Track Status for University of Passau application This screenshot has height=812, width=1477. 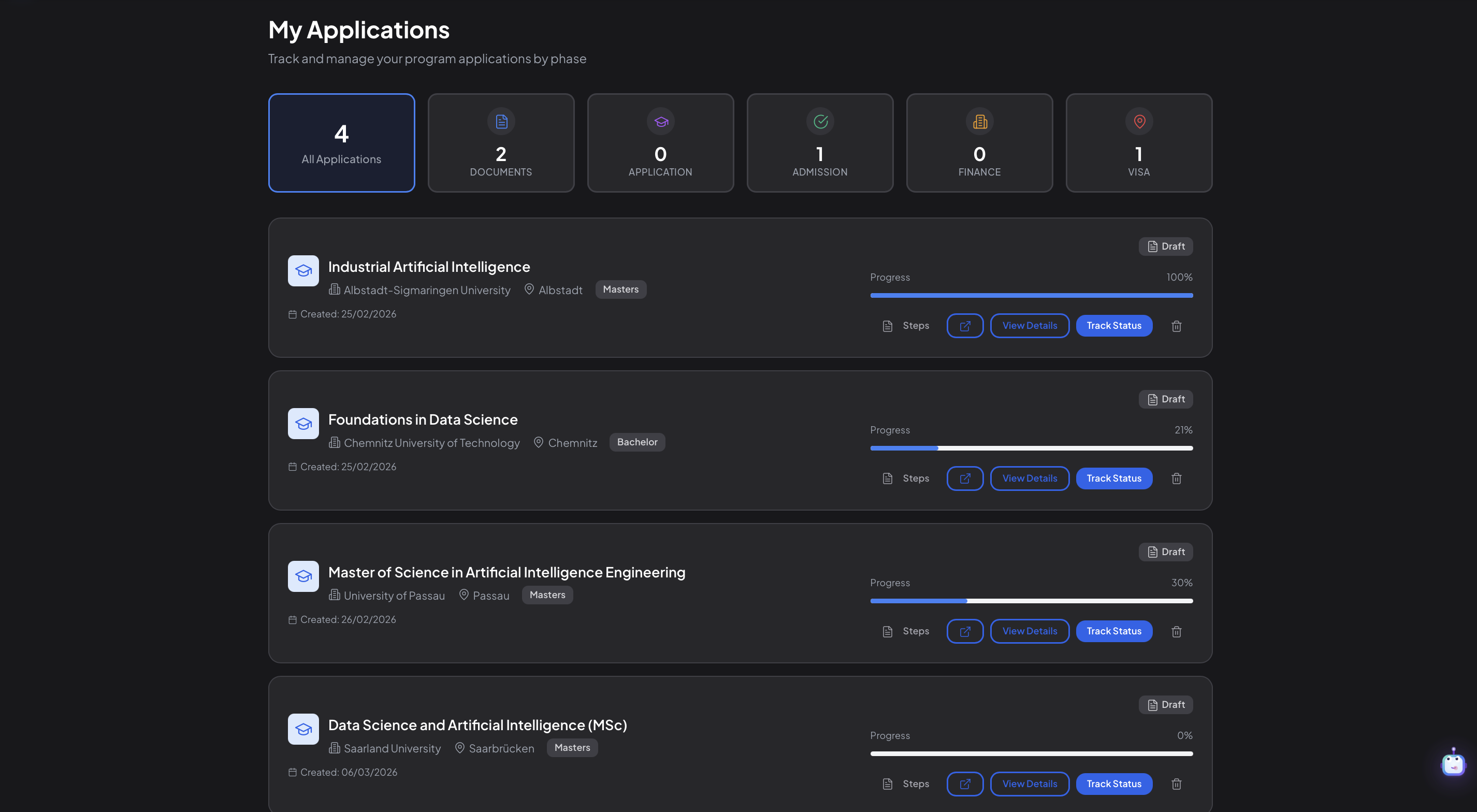pos(1113,631)
